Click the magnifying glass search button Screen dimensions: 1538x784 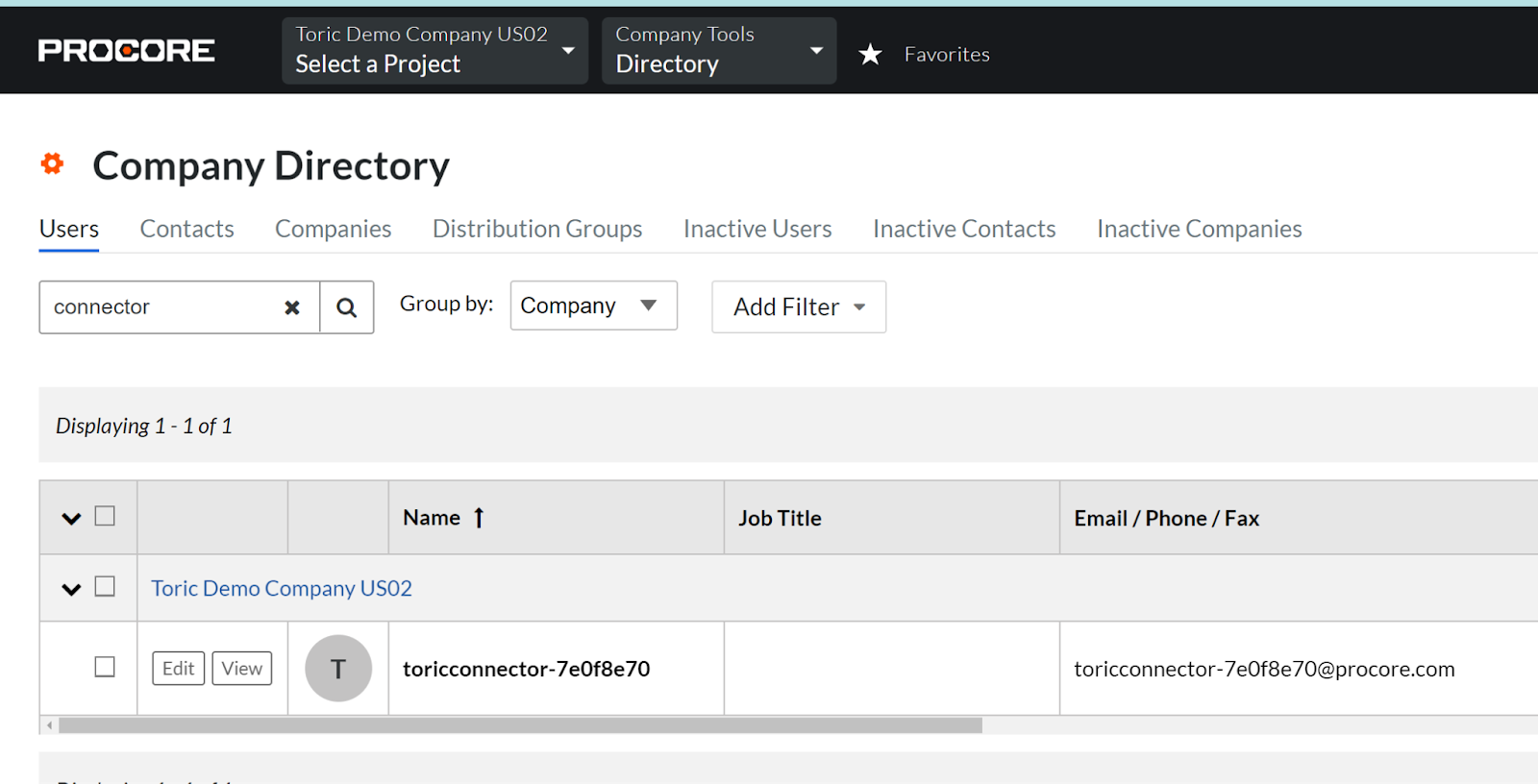pyautogui.click(x=346, y=307)
